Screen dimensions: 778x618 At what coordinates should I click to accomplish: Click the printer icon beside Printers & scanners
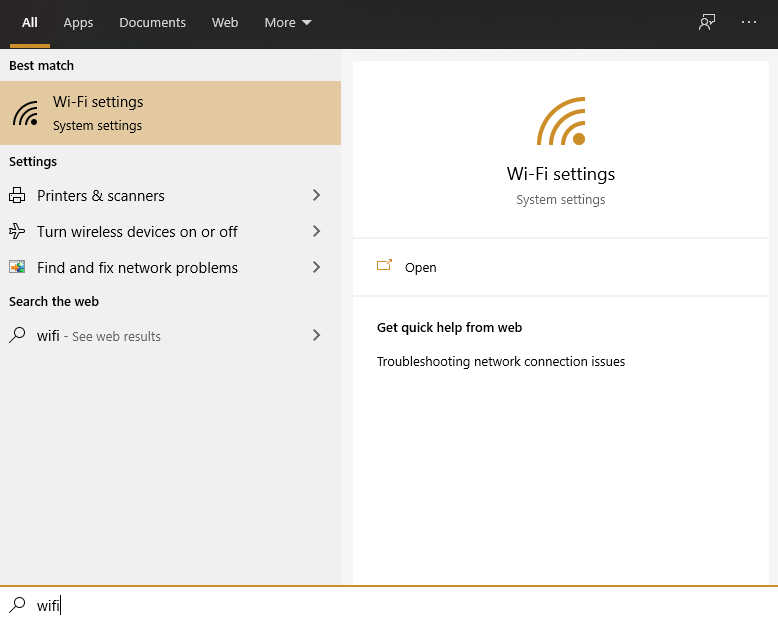point(17,196)
